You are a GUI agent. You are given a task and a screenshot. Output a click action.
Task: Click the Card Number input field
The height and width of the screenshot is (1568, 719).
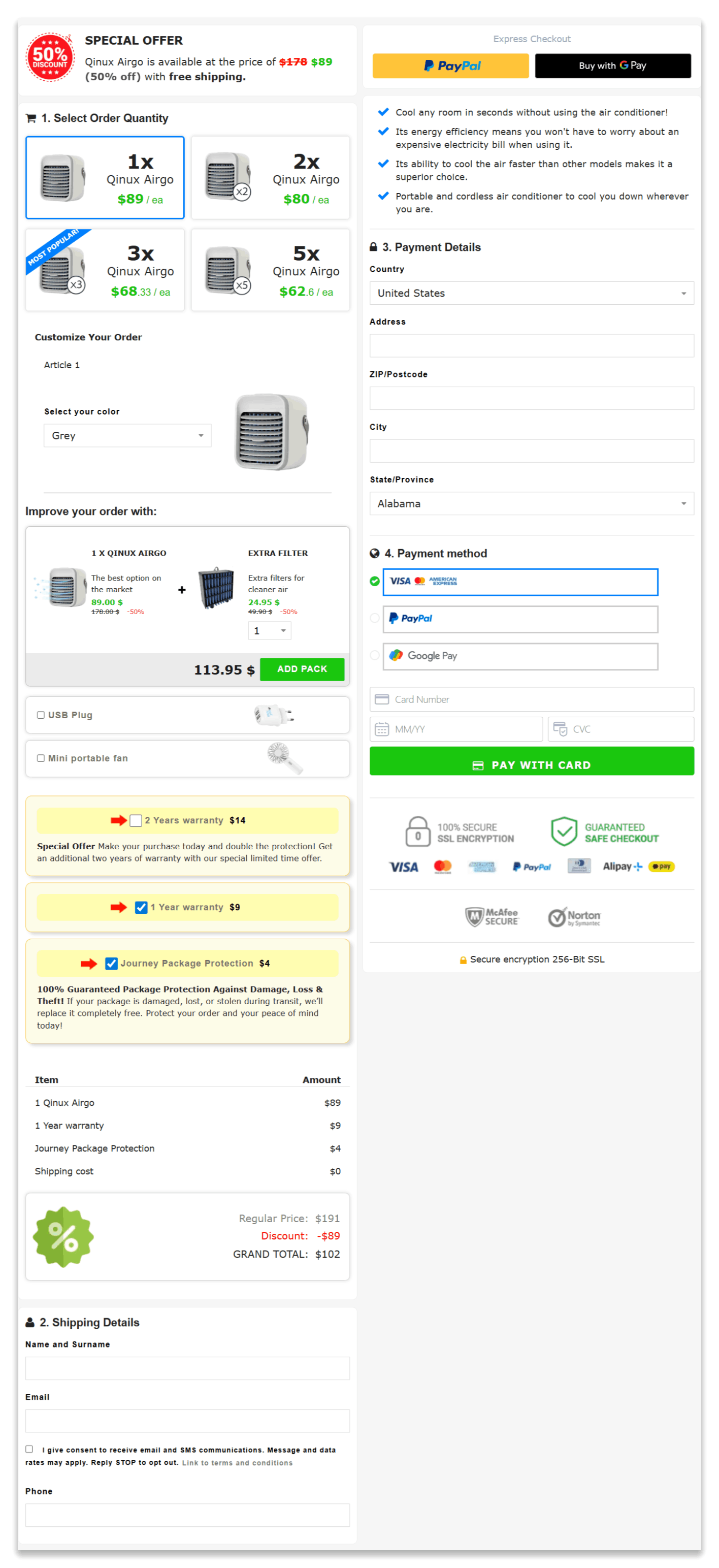click(532, 699)
